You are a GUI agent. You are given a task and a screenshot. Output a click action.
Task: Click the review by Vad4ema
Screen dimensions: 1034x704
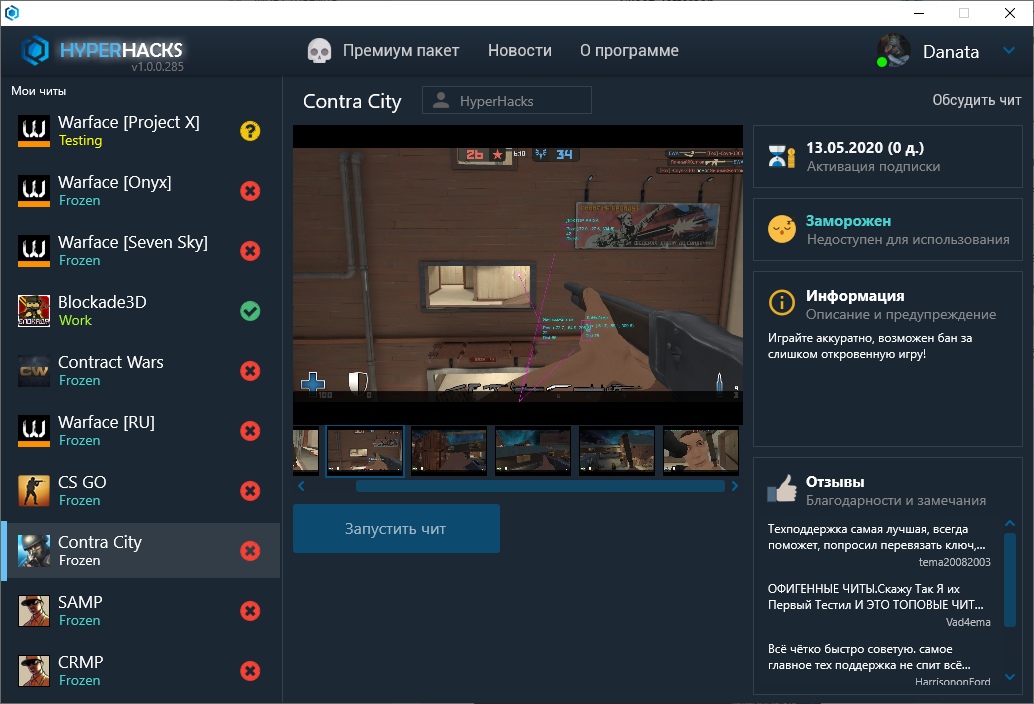pos(879,605)
